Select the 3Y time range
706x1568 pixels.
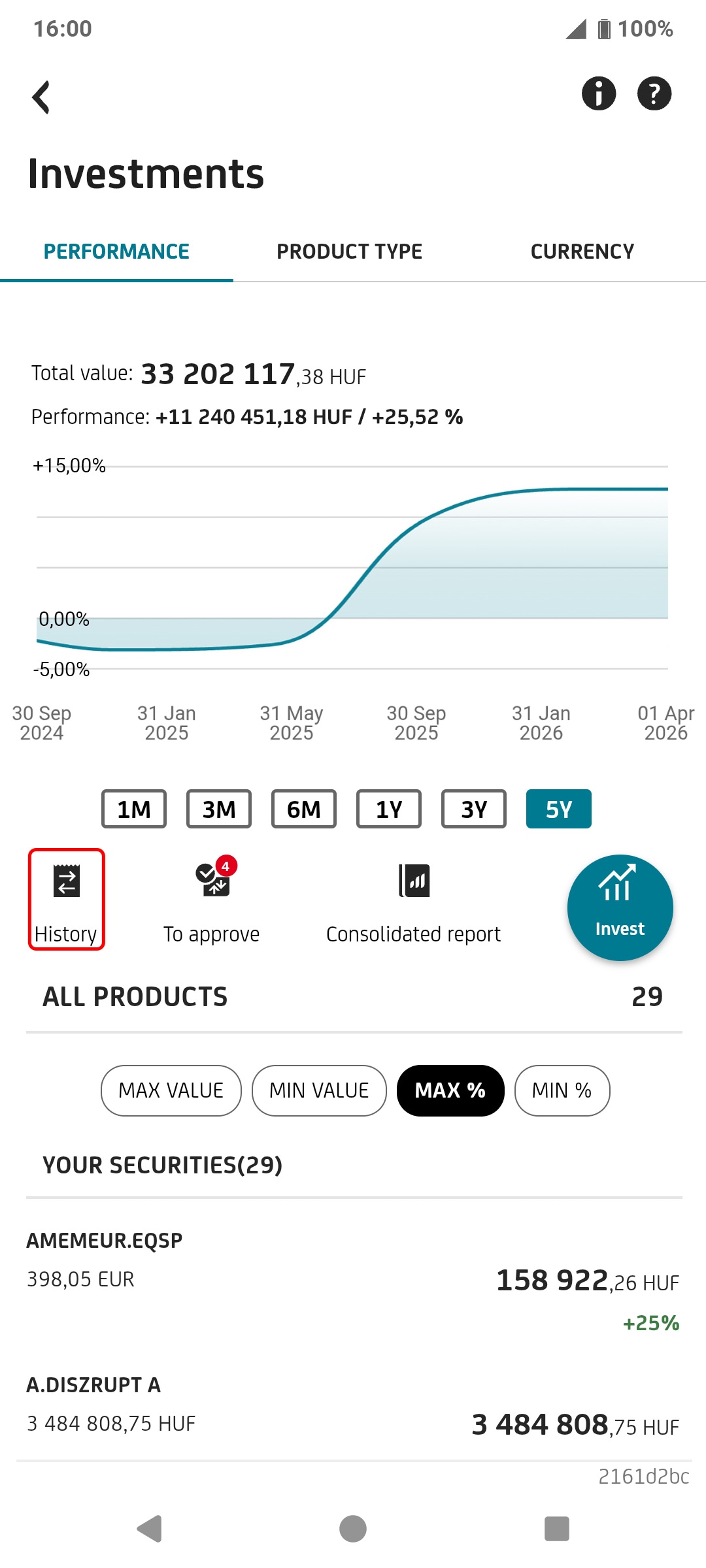(474, 809)
